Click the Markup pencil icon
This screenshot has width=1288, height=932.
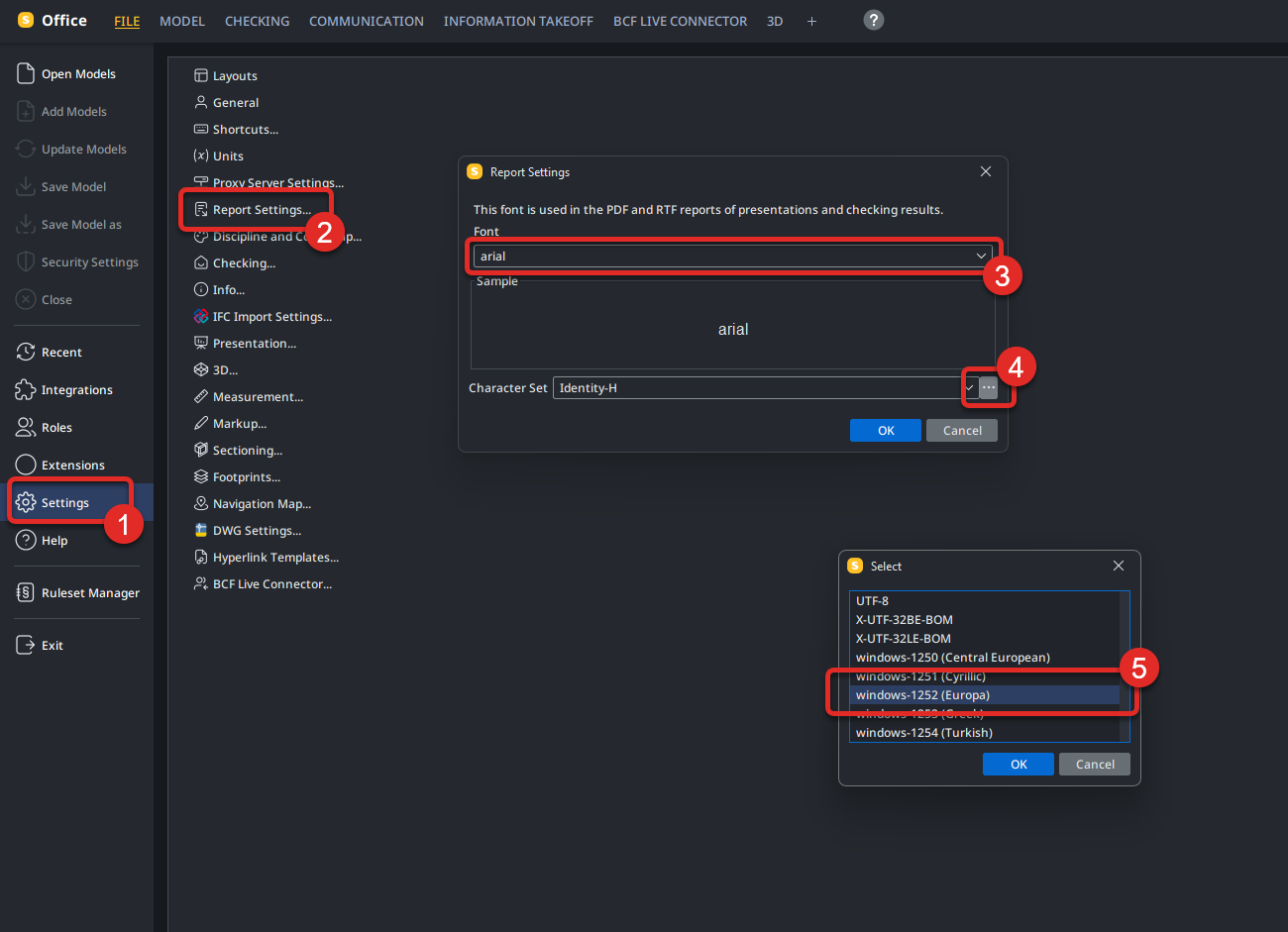point(201,423)
